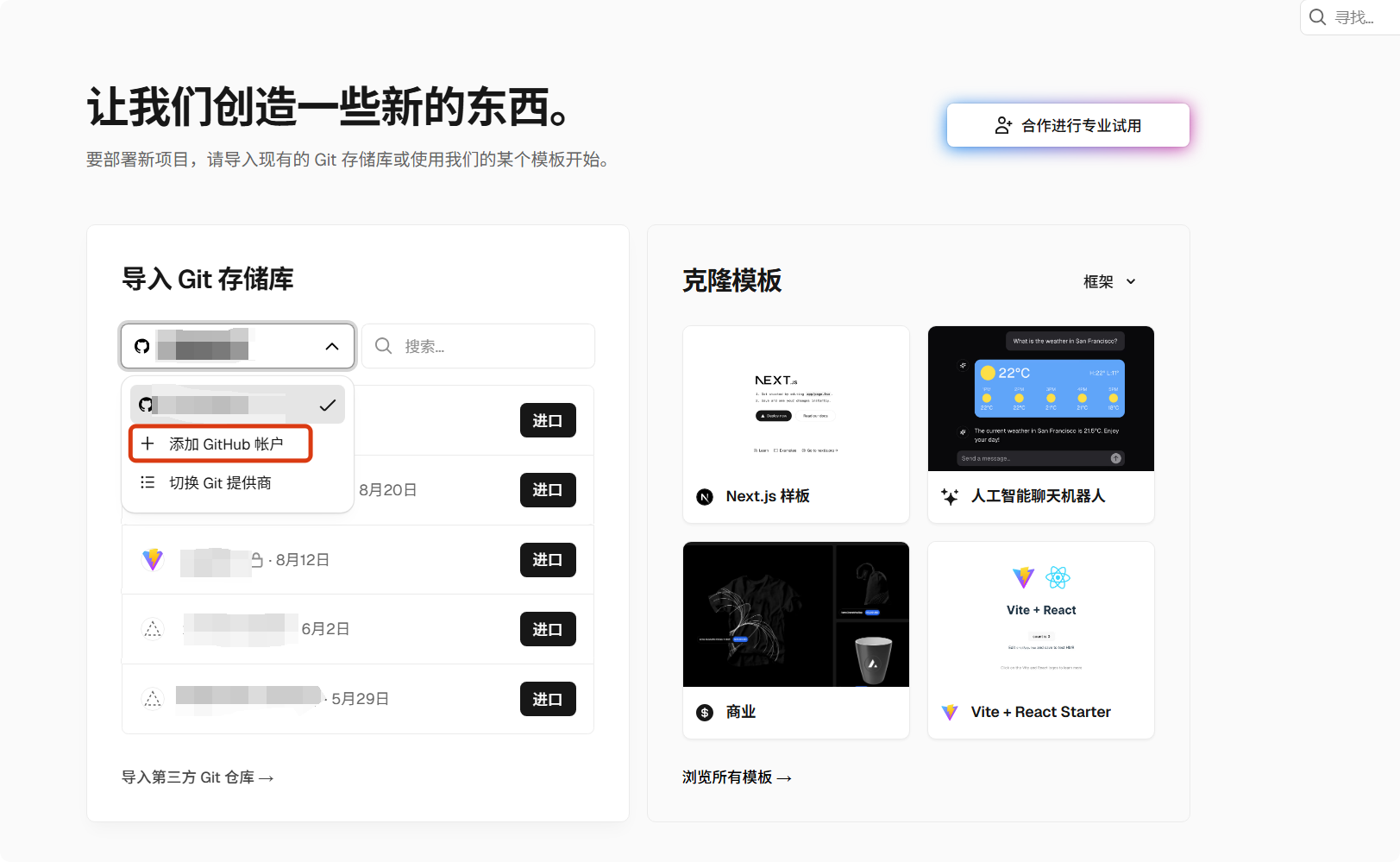
Task: Click triangle framework icon in 5月29日 row
Action: 153,699
